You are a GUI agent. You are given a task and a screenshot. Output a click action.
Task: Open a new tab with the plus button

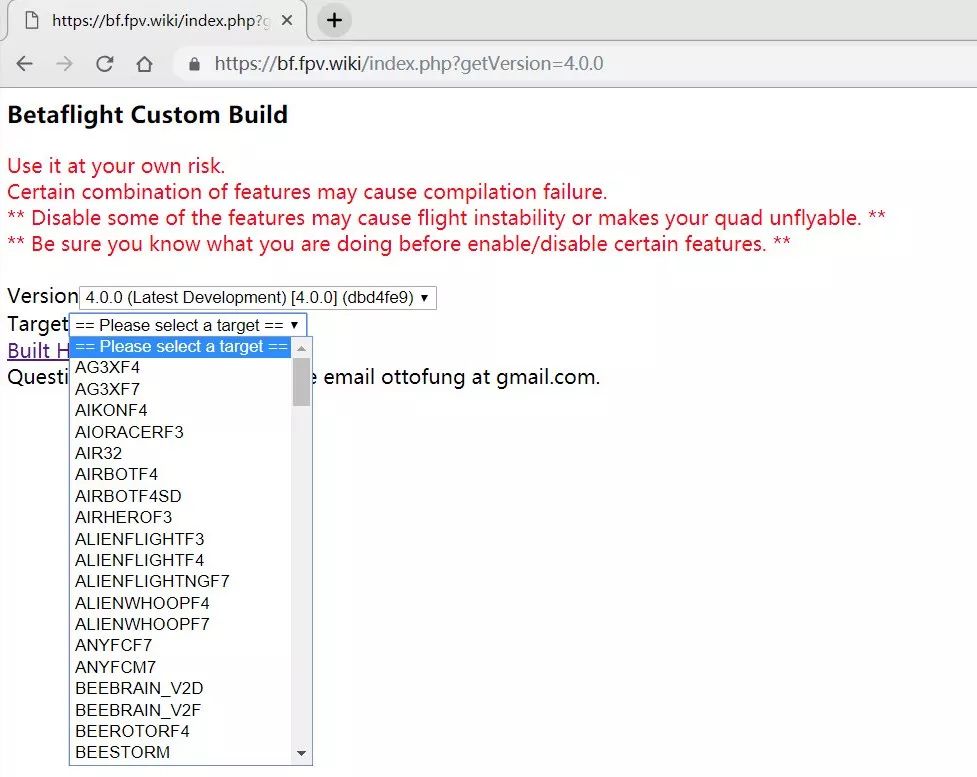click(335, 21)
